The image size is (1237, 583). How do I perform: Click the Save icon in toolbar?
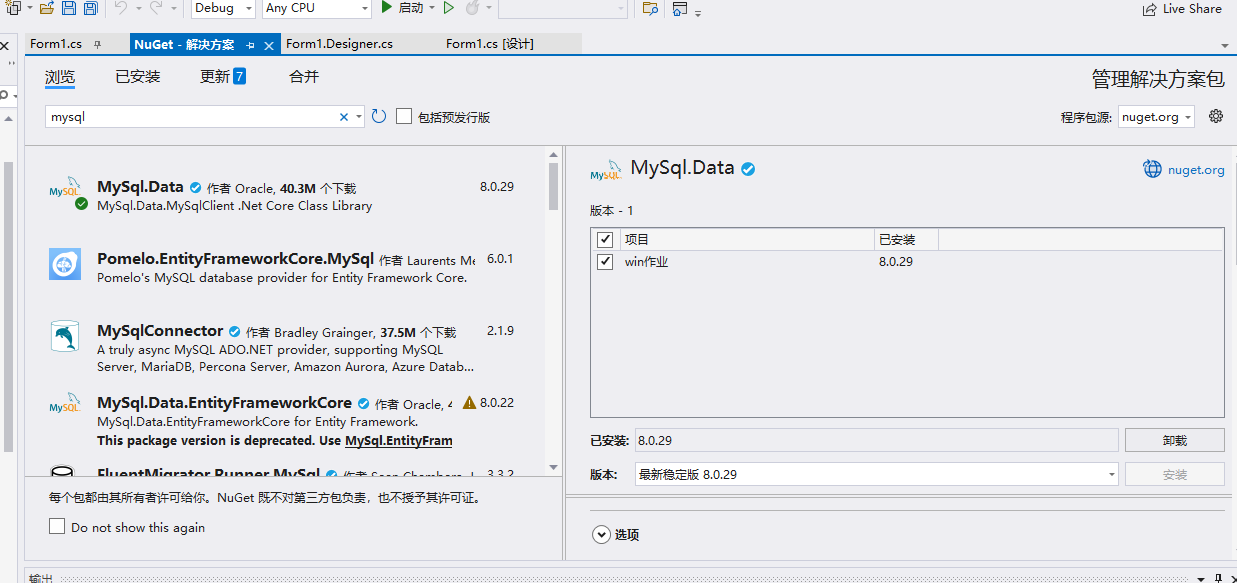(x=69, y=8)
